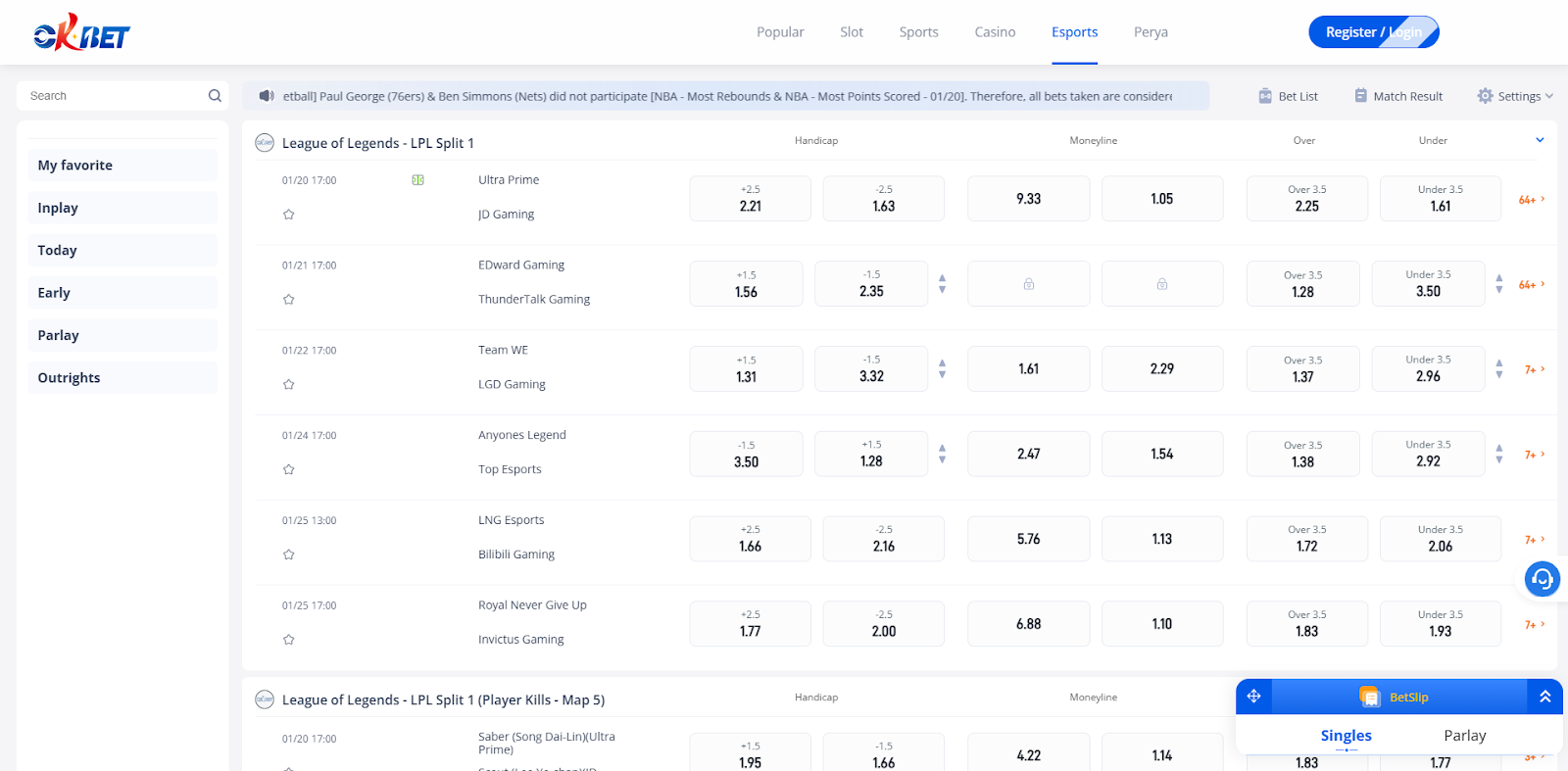Switch BetSlip to Parlay tab
1568x771 pixels.
(x=1465, y=736)
